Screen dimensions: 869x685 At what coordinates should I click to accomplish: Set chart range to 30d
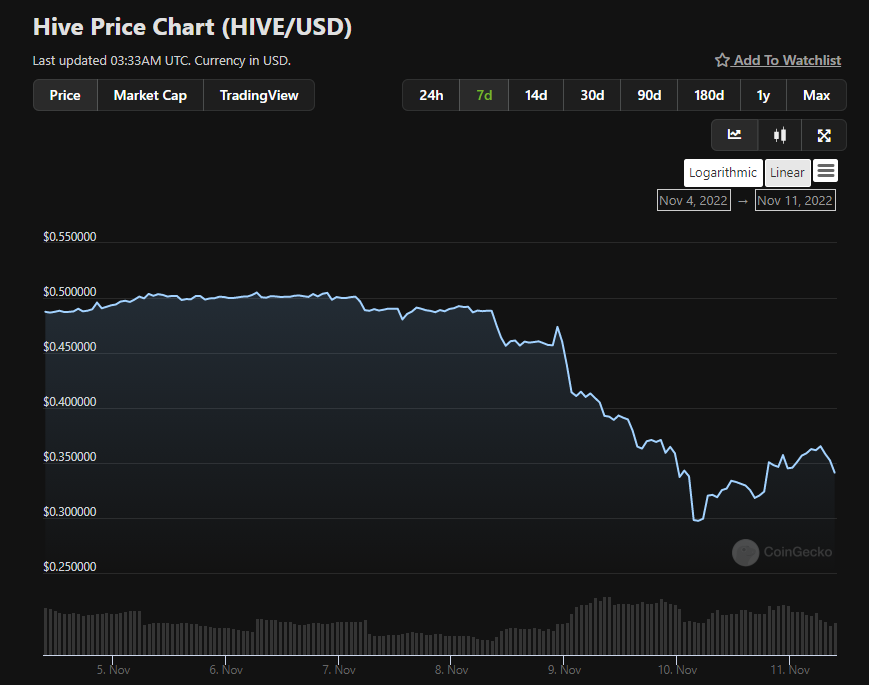coord(592,95)
